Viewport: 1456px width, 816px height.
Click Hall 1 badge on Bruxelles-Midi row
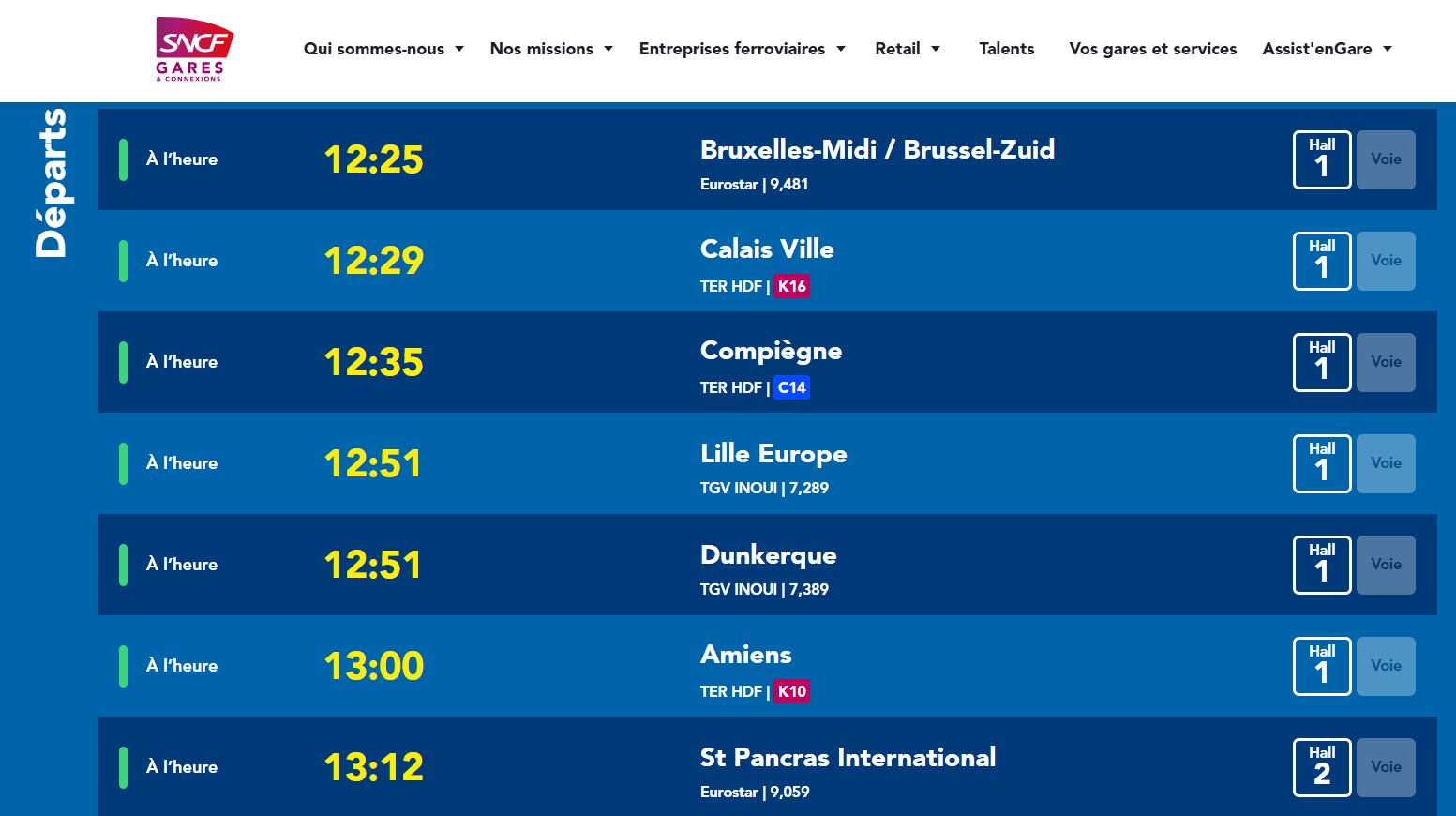(x=1321, y=159)
